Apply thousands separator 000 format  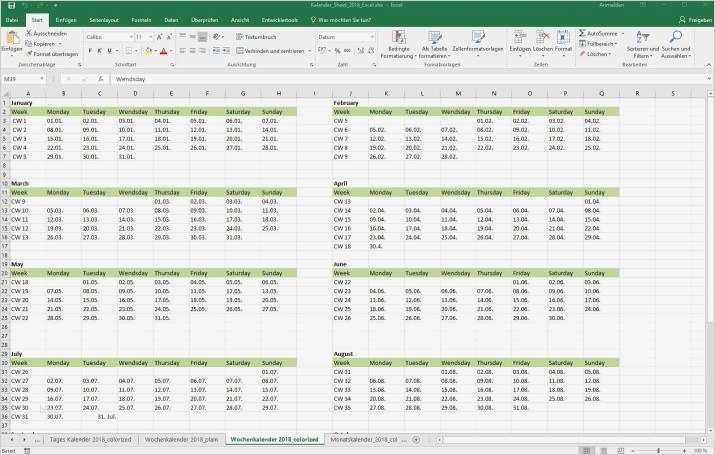point(347,51)
